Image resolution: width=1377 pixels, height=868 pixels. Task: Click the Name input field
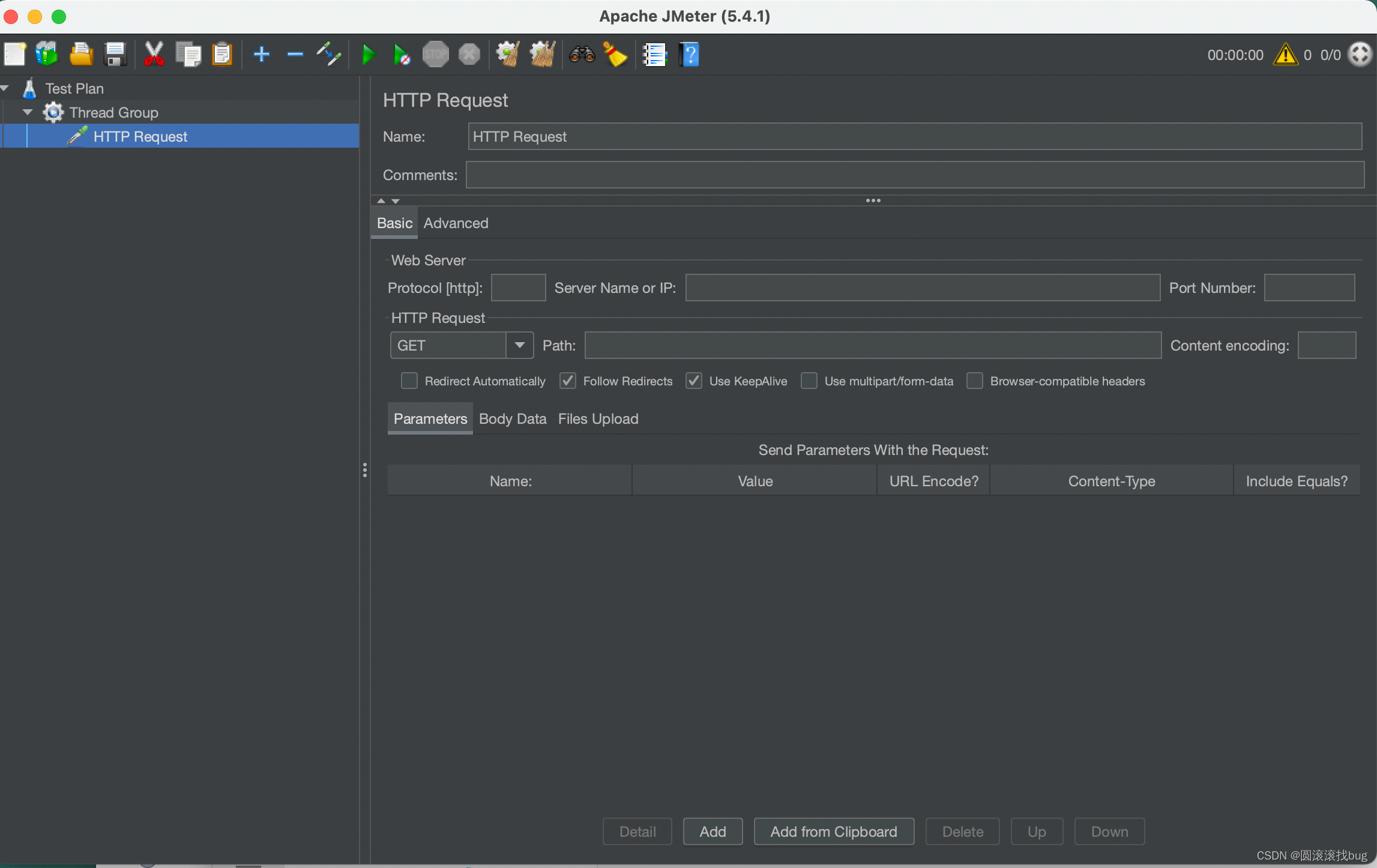click(x=915, y=137)
